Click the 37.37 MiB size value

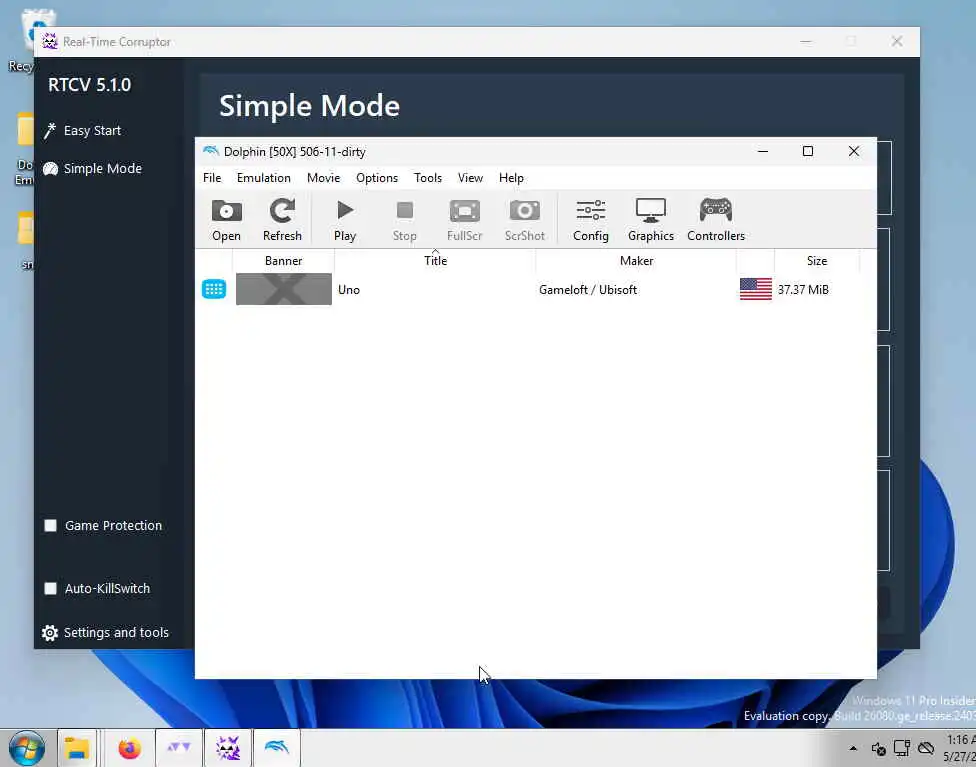803,289
